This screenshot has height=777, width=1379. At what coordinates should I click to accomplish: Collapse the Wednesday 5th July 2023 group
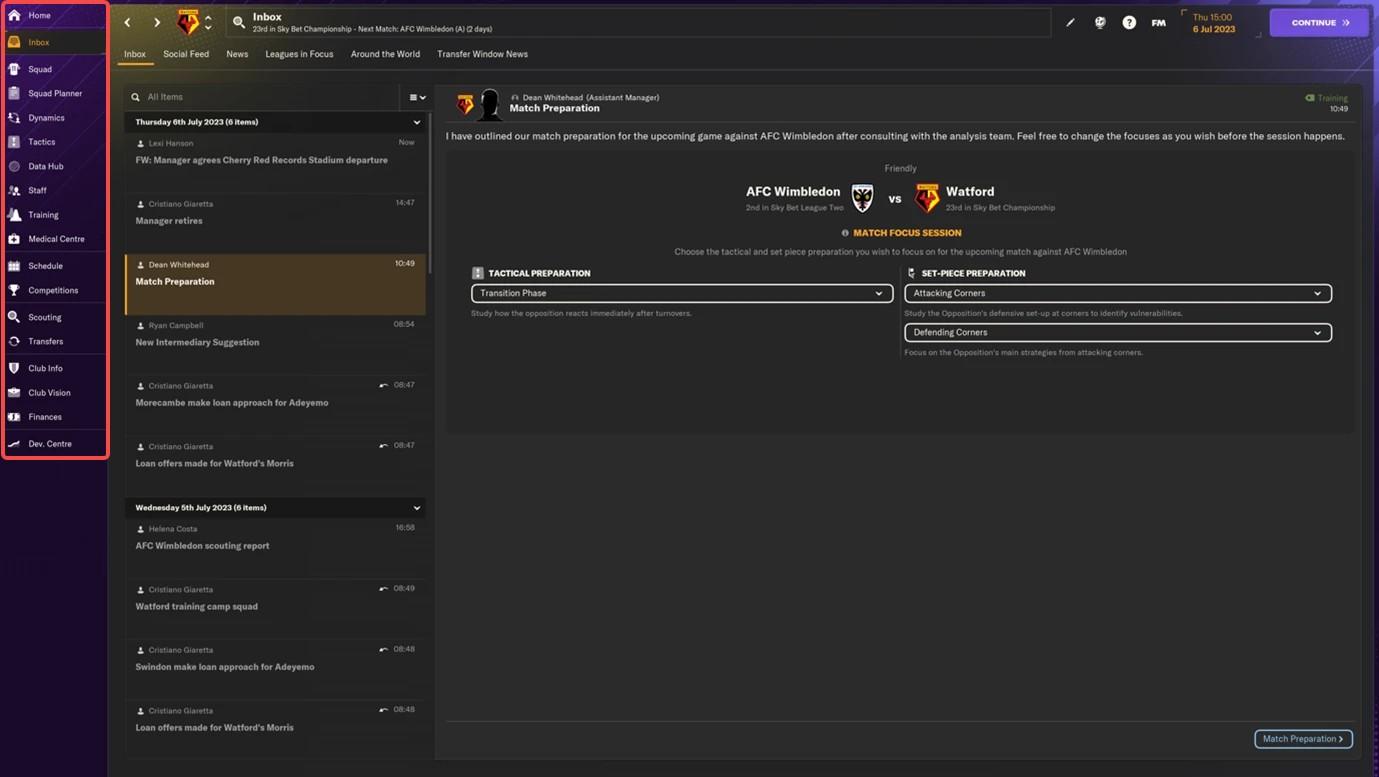(x=417, y=508)
